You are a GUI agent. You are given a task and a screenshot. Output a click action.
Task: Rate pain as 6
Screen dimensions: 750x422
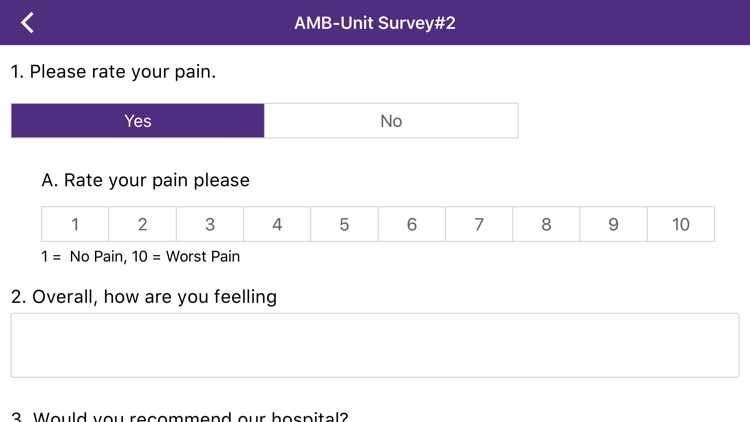click(x=412, y=224)
